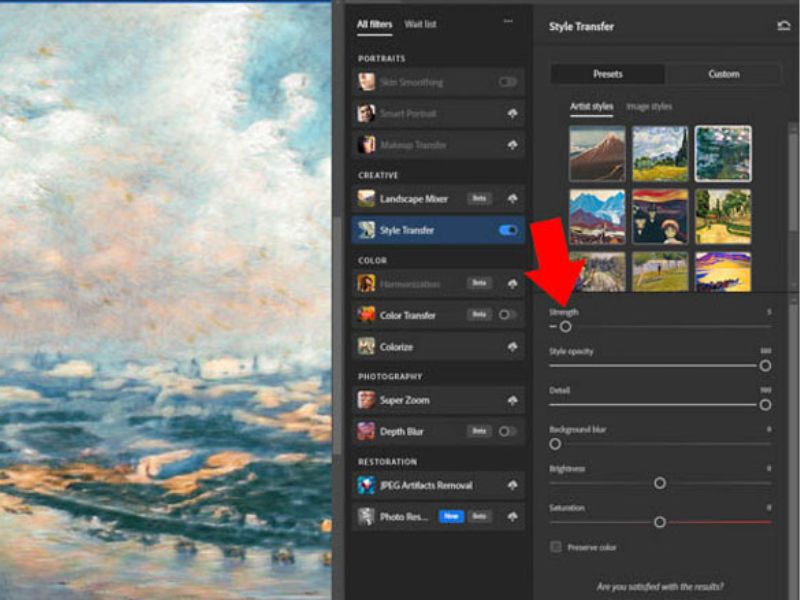This screenshot has width=800, height=600.
Task: Click the Depth Blur filter thumbnail icon
Action: coord(366,432)
